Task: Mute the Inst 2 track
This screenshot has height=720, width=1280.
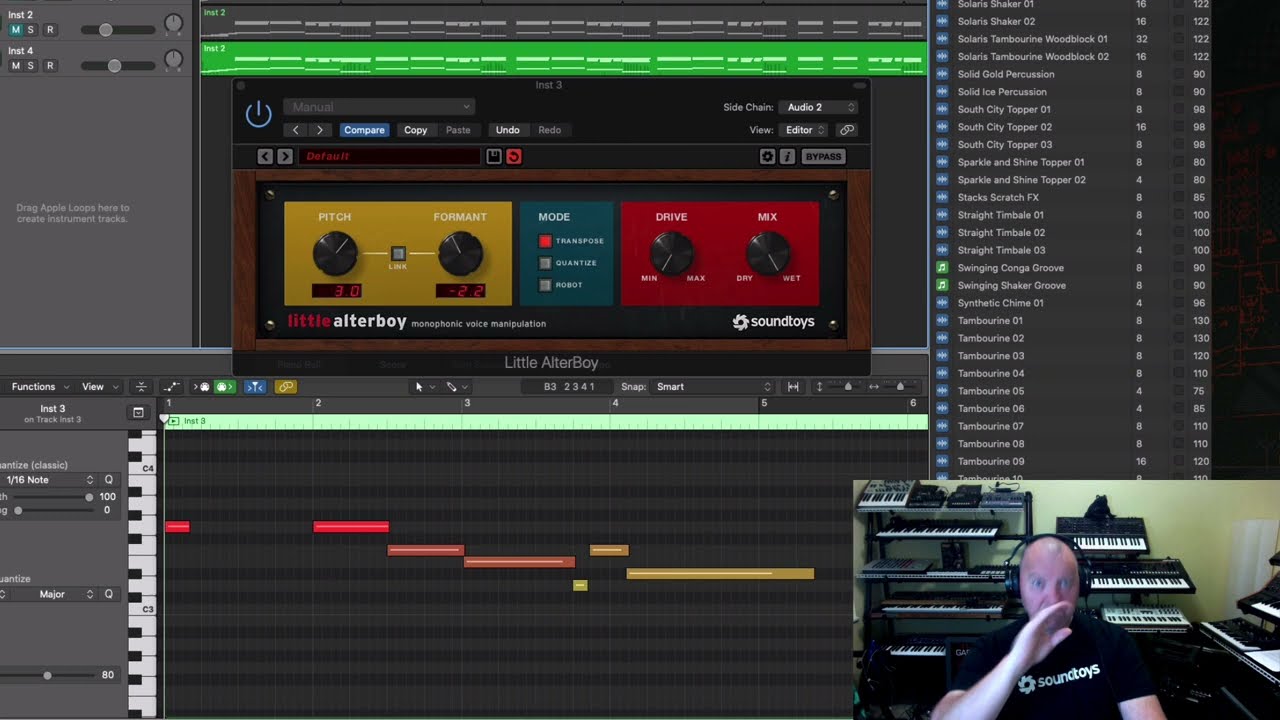Action: tap(15, 30)
